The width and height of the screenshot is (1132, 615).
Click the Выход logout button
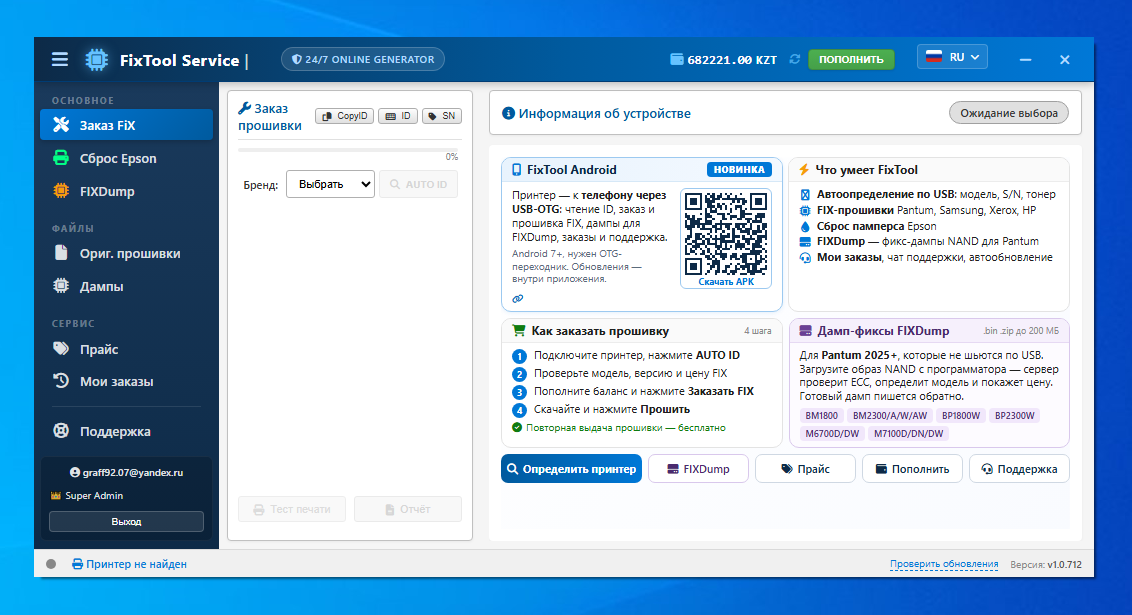coord(126,521)
